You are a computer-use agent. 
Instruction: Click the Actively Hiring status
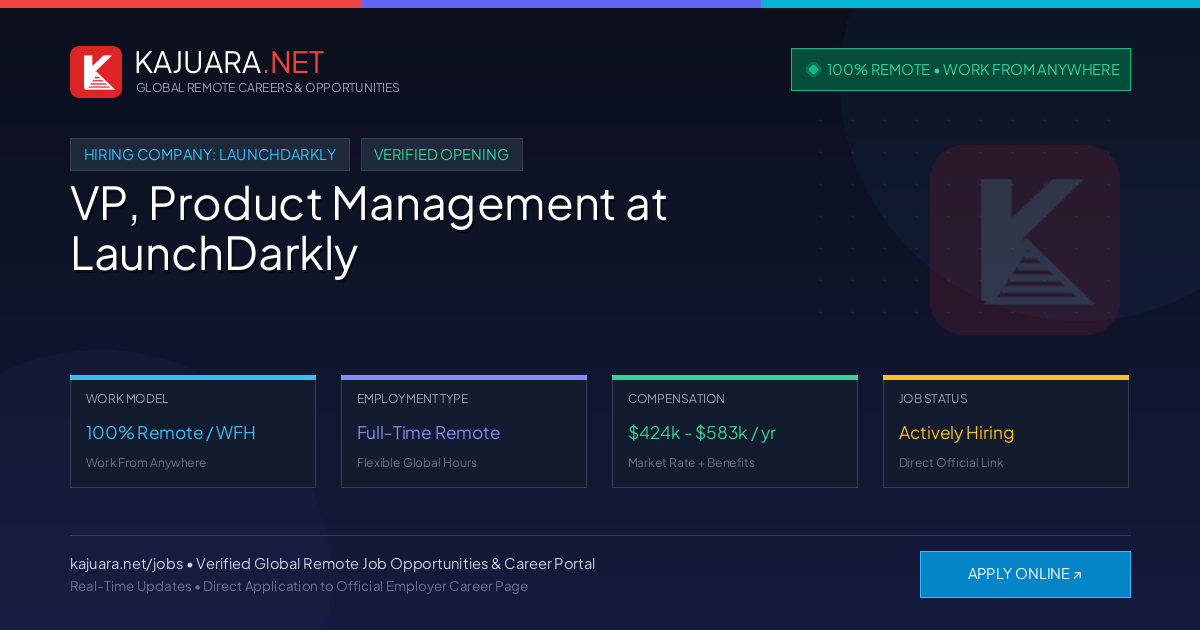[956, 433]
